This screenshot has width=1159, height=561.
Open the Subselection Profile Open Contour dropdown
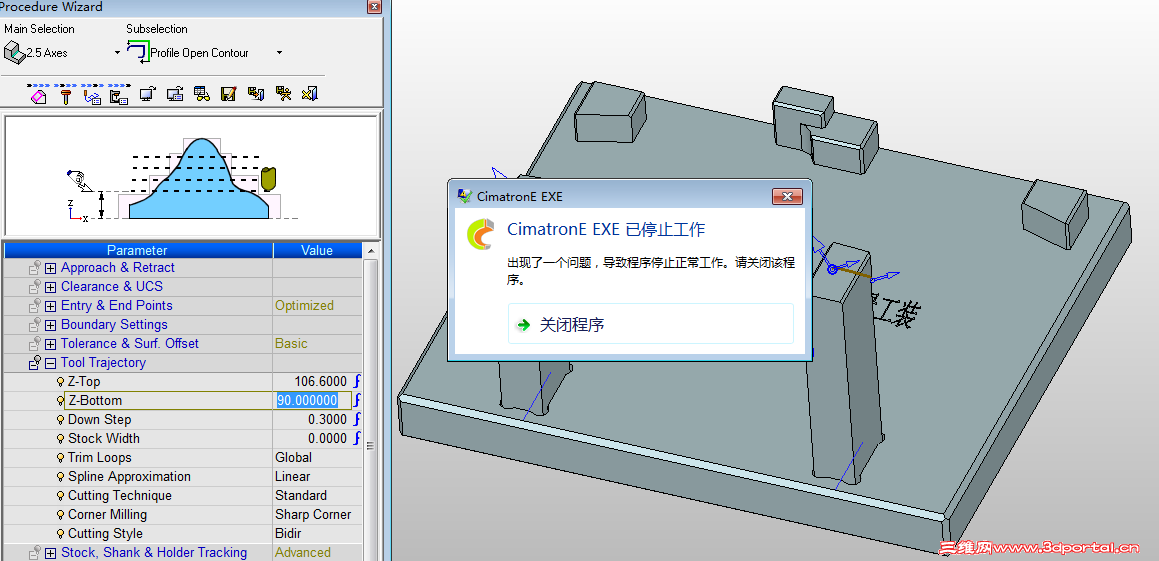coord(279,52)
